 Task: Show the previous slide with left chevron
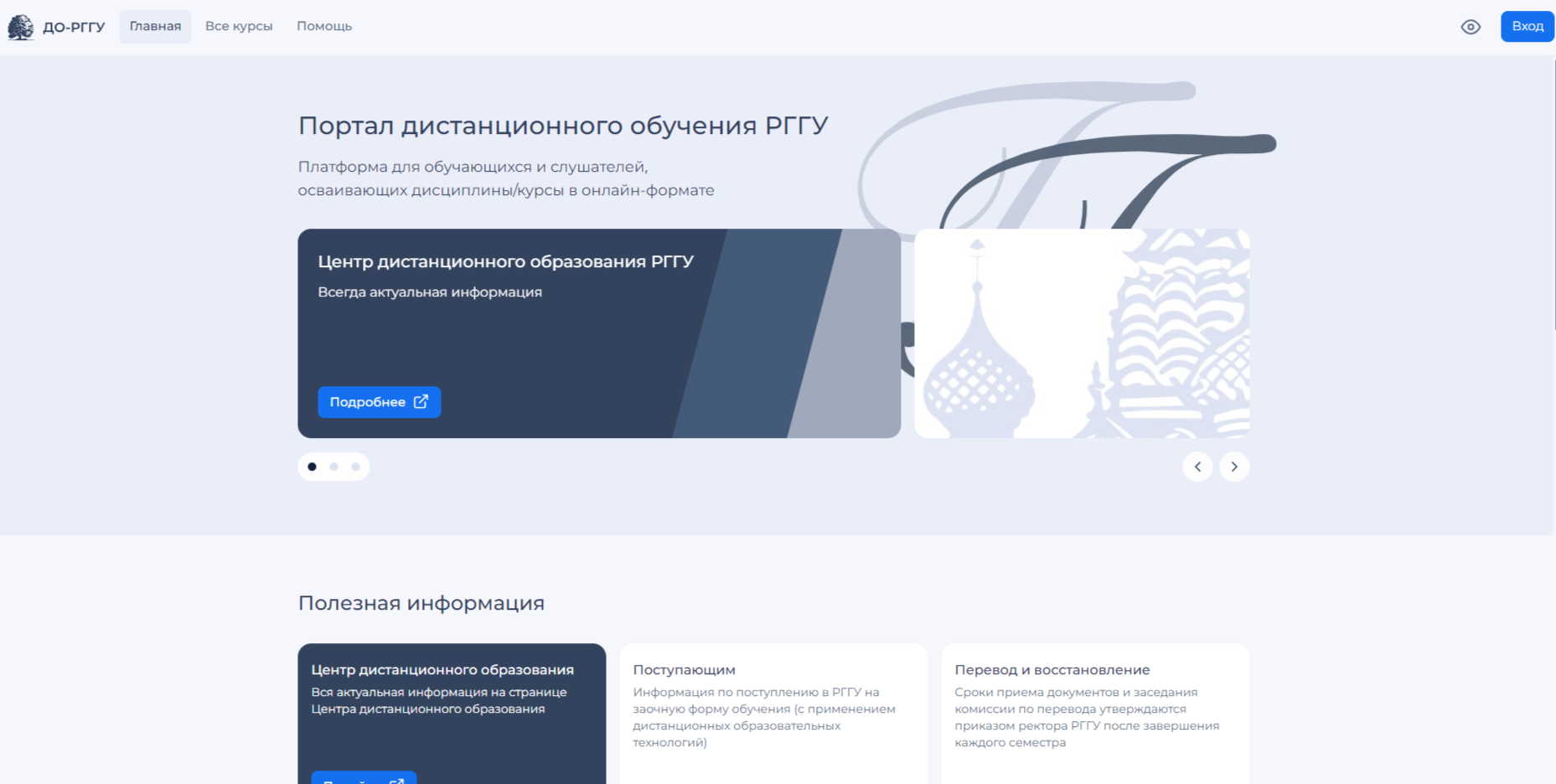1197,467
